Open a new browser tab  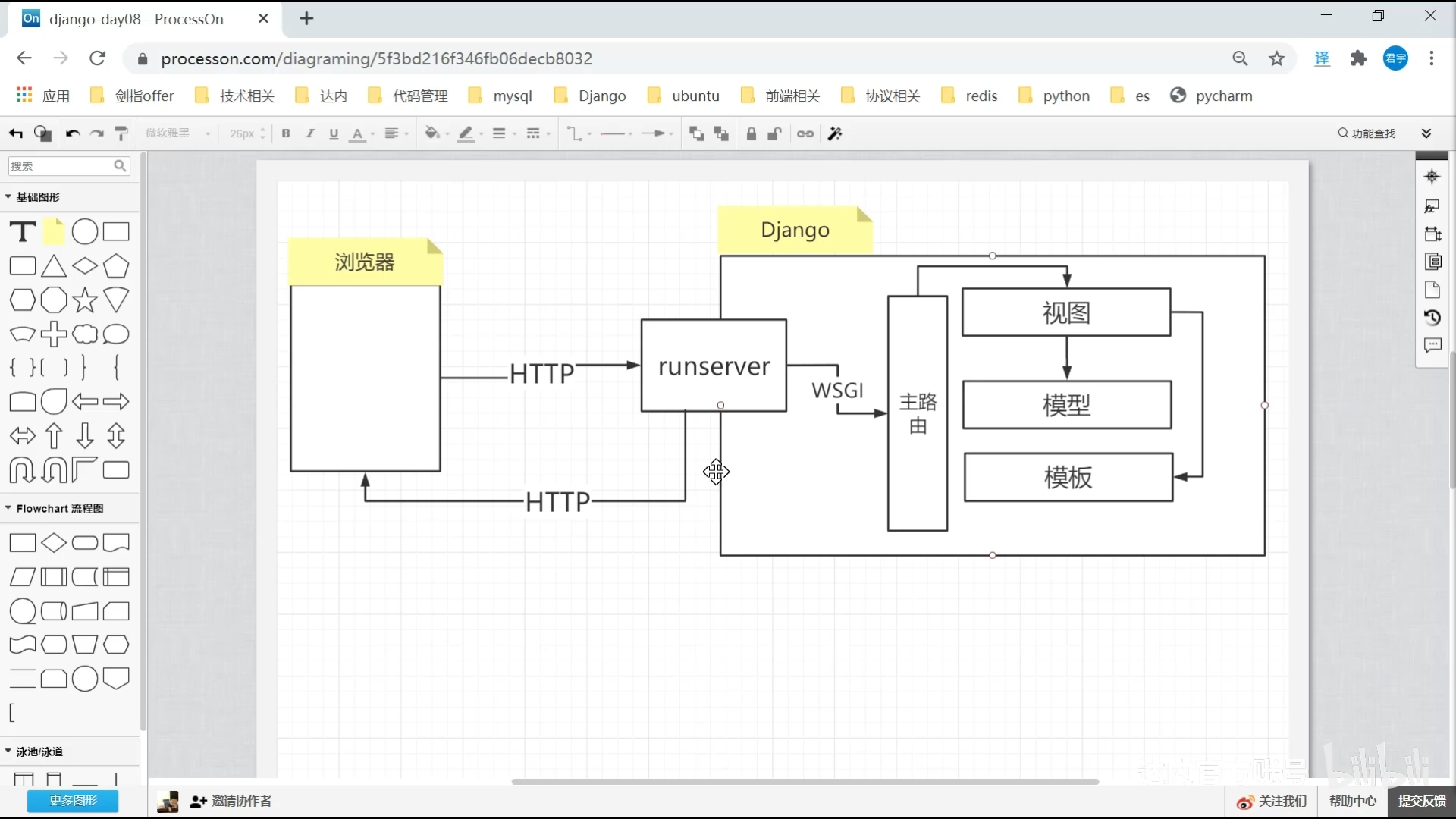coord(306,18)
